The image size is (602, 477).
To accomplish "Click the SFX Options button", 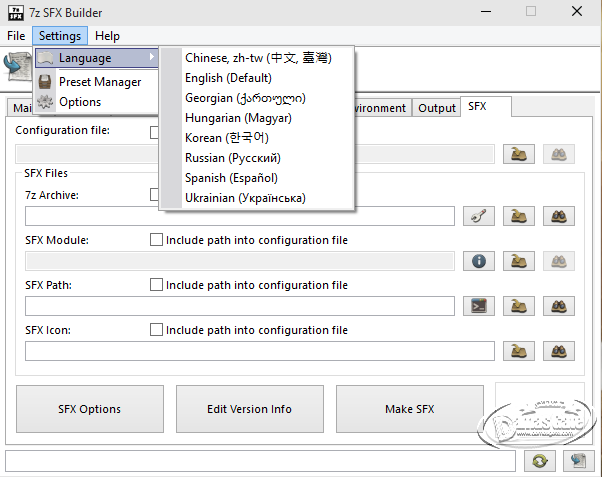I will pos(90,409).
